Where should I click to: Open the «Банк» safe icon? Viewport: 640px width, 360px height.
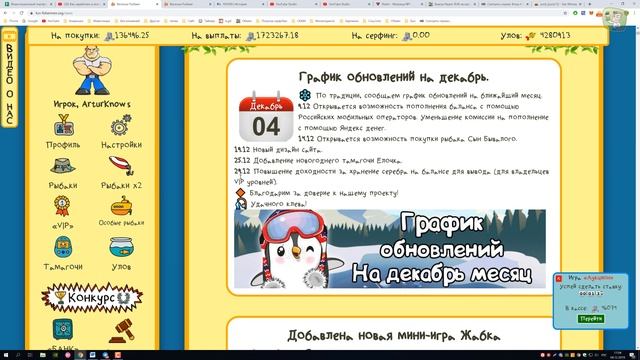[x=63, y=329]
